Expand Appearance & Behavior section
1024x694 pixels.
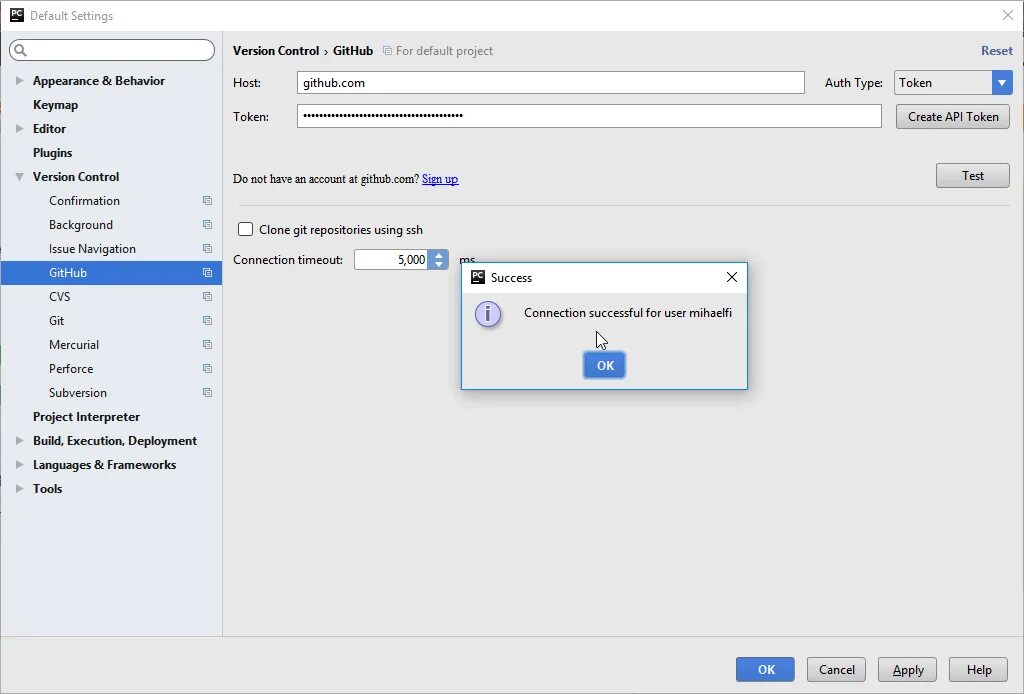pyautogui.click(x=20, y=80)
